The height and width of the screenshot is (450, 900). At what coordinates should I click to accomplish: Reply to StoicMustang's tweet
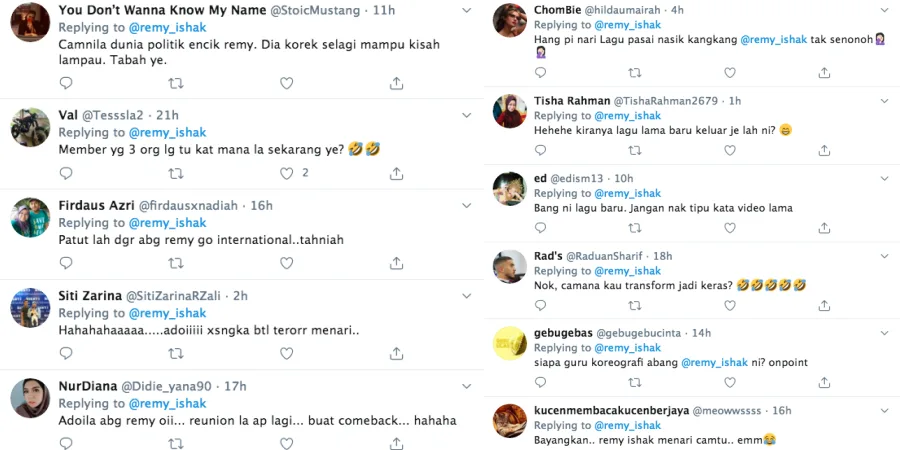(66, 83)
